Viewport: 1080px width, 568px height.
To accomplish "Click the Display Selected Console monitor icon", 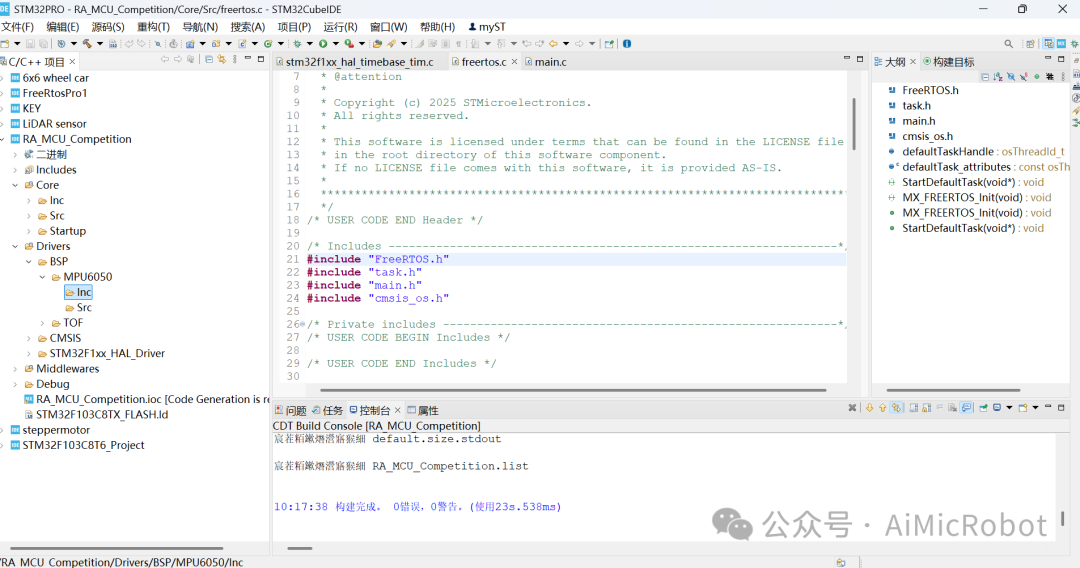I will click(997, 407).
